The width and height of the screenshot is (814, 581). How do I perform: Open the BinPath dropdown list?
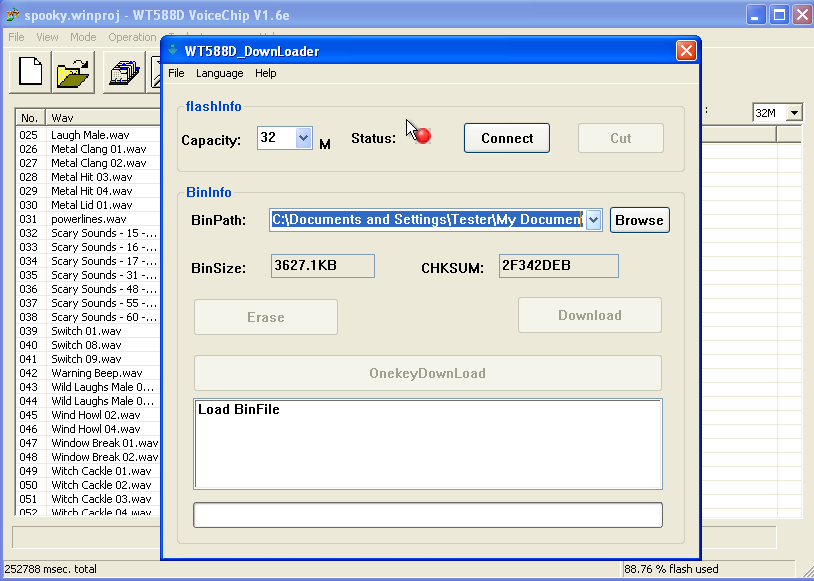coord(593,220)
